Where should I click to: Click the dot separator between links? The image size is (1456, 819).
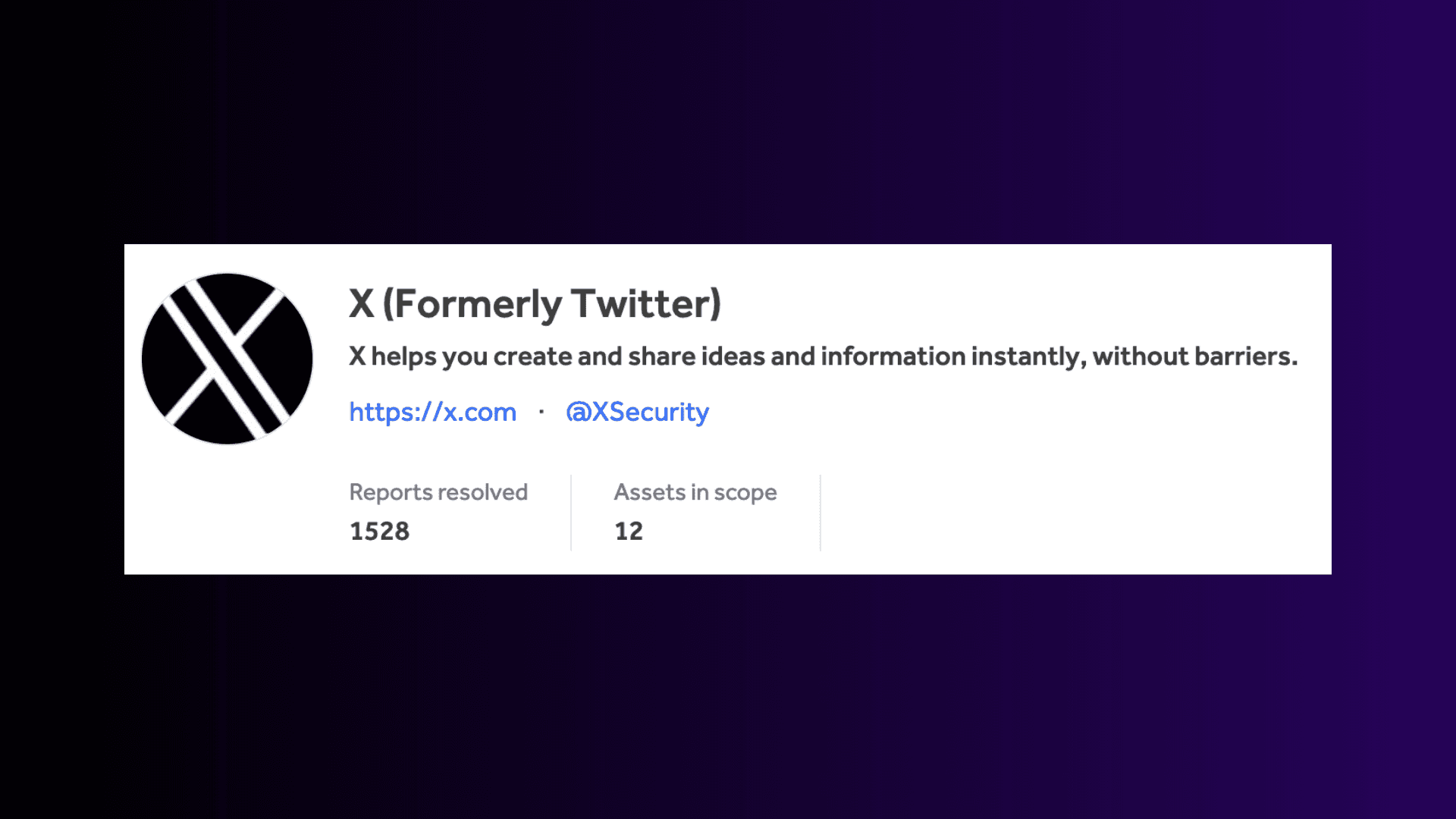pyautogui.click(x=541, y=412)
